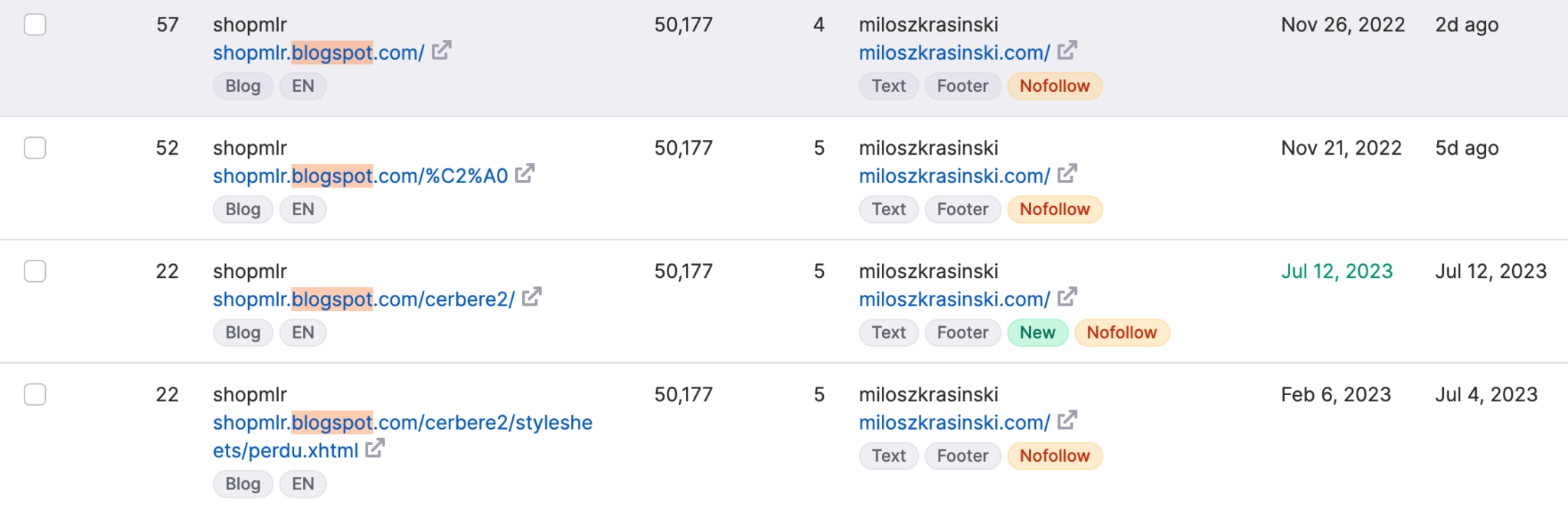Open the shopmlr.blogspot.com/%C2%A0 link
This screenshot has width=1568, height=510.
361,176
